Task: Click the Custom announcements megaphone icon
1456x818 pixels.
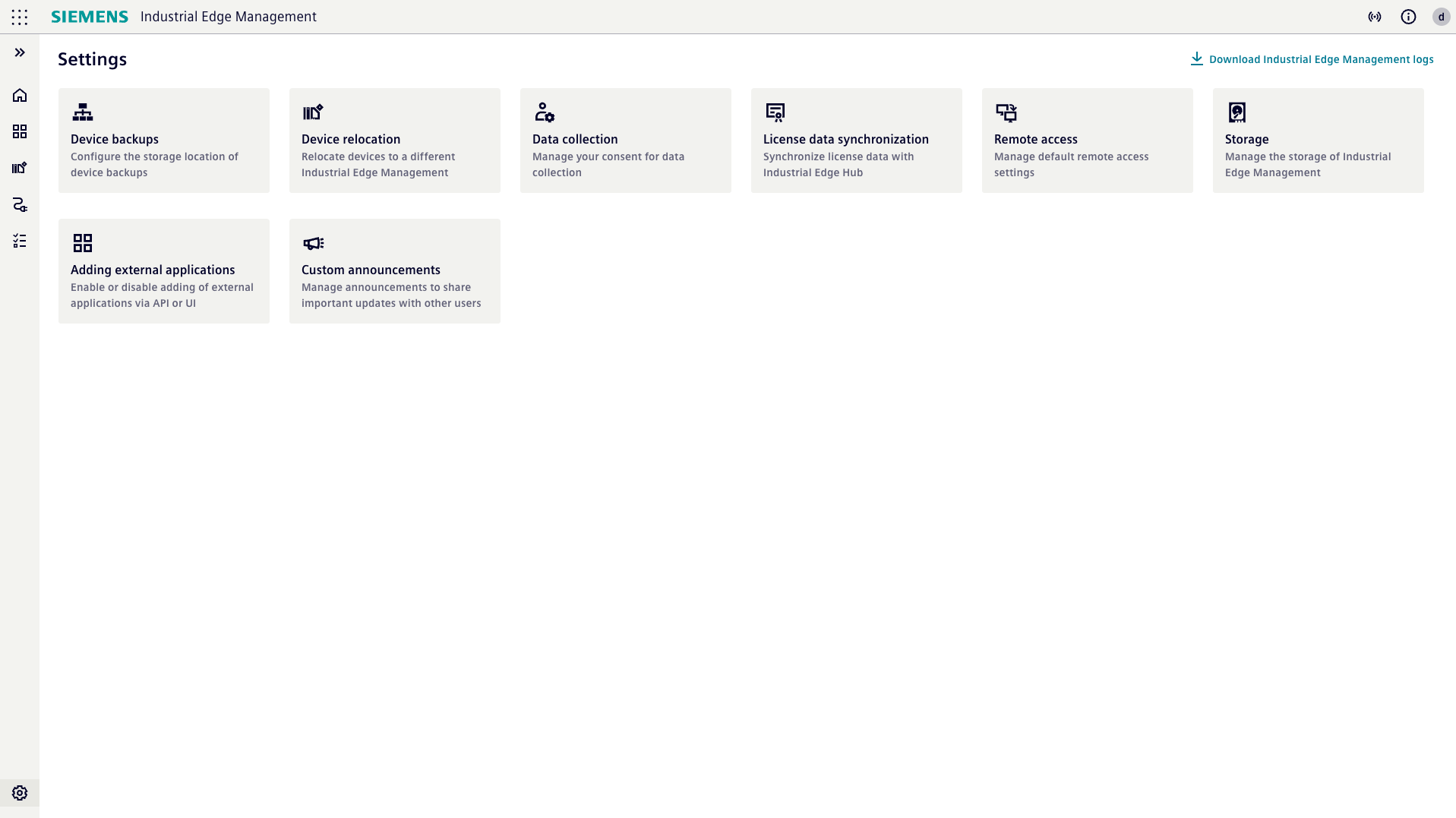Action: click(314, 243)
